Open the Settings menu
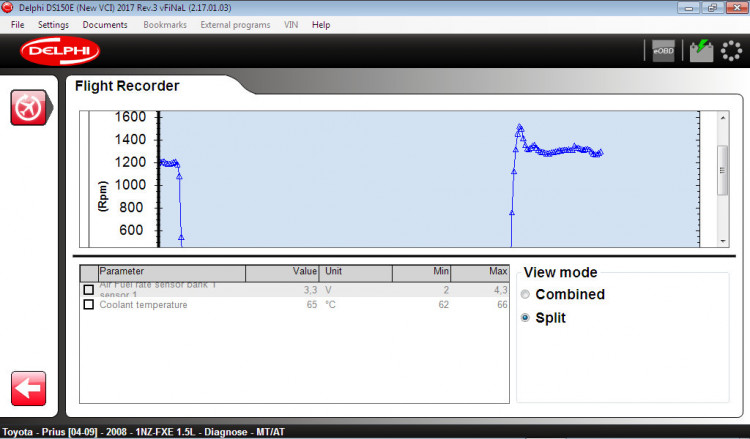Image resolution: width=750 pixels, height=439 pixels. click(x=53, y=24)
